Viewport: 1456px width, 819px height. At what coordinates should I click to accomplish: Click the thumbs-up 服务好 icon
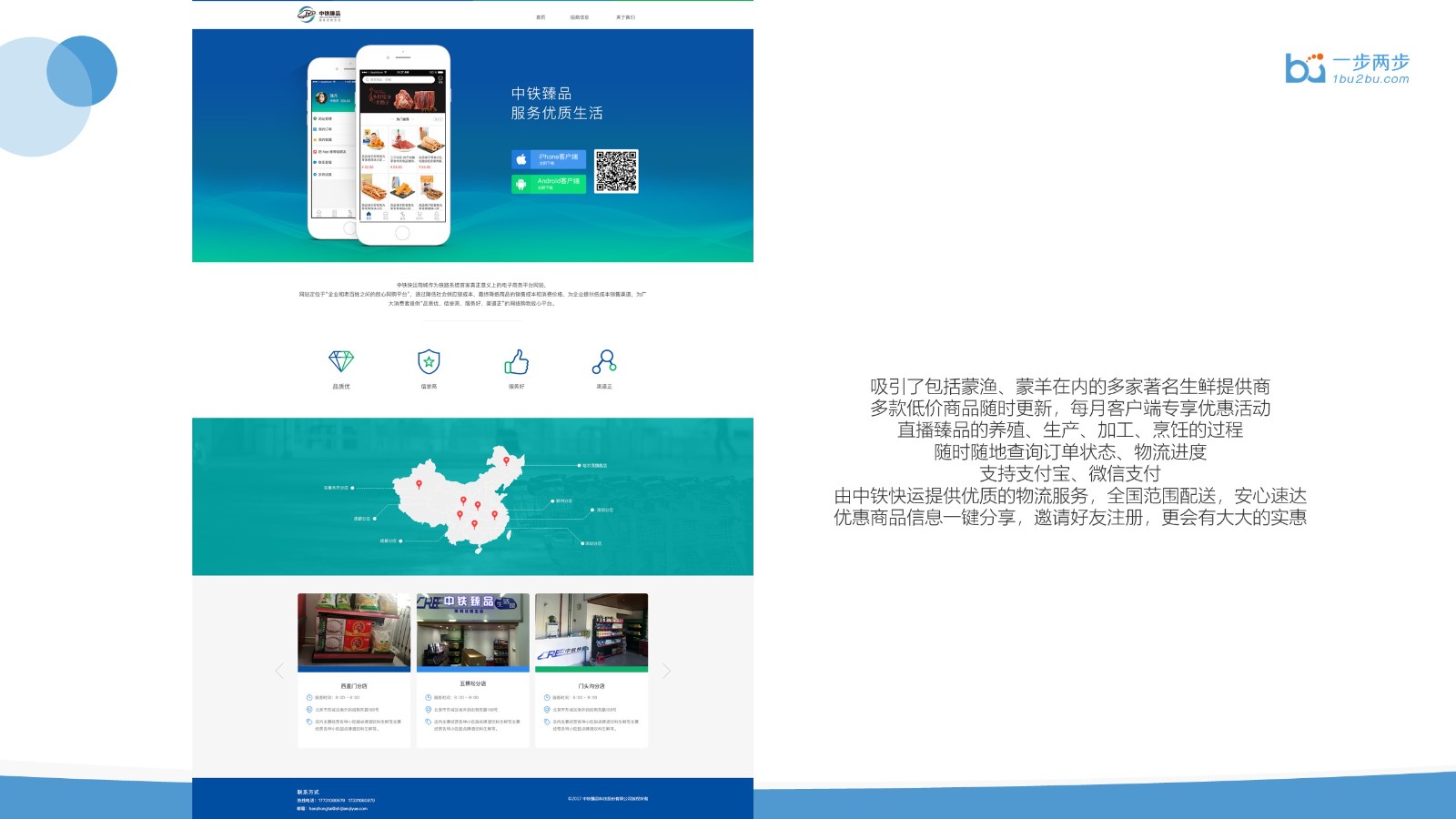coord(517,361)
